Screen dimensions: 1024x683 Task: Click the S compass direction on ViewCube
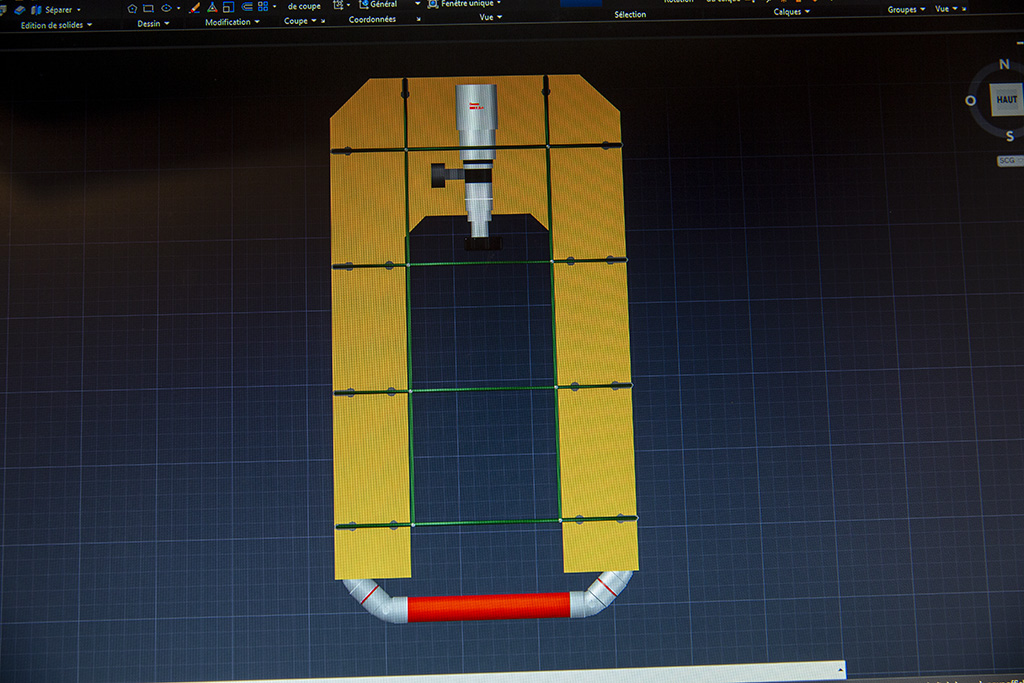click(1010, 136)
